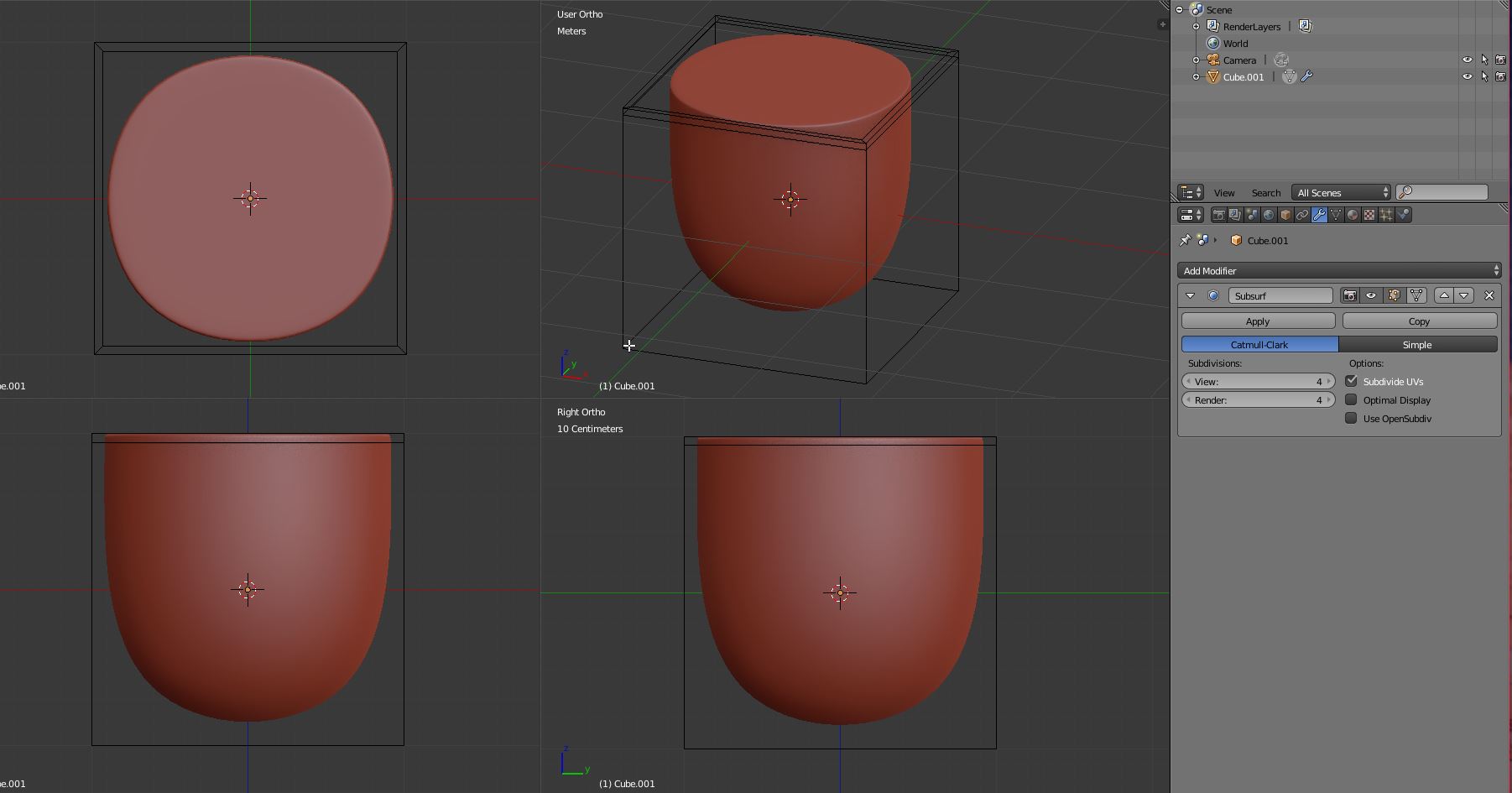Viewport: 1512px width, 793px height.
Task: Open the Particles properties tab (sparkles icon)
Action: click(x=1386, y=216)
